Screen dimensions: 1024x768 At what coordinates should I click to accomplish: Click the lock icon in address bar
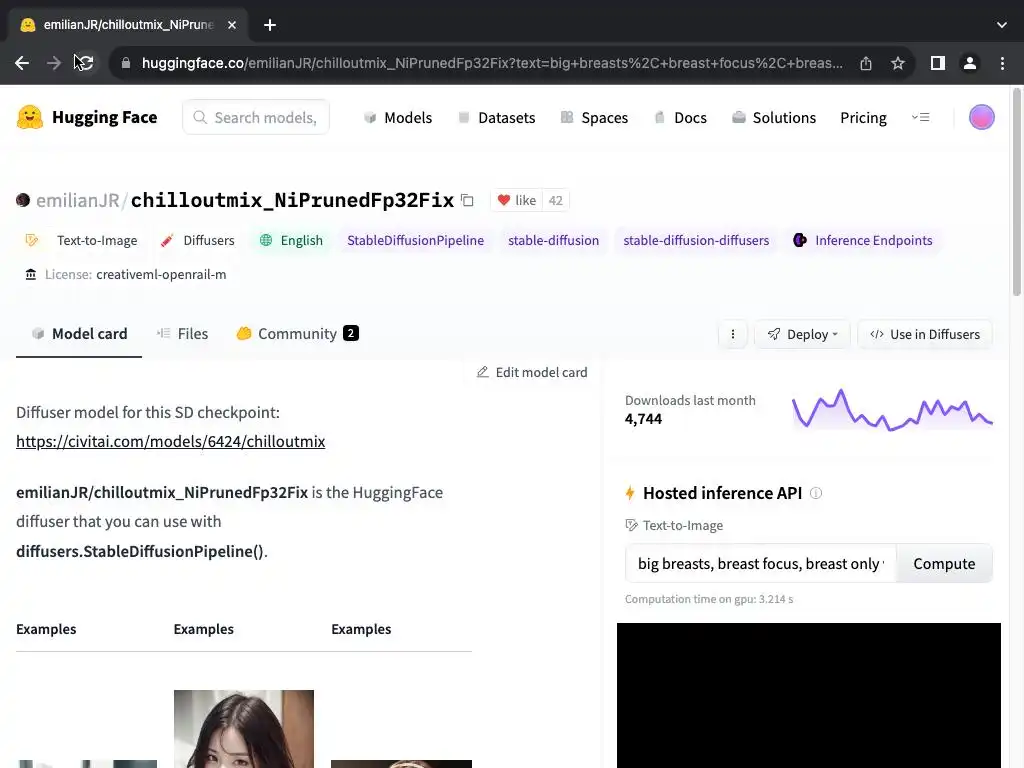click(126, 63)
